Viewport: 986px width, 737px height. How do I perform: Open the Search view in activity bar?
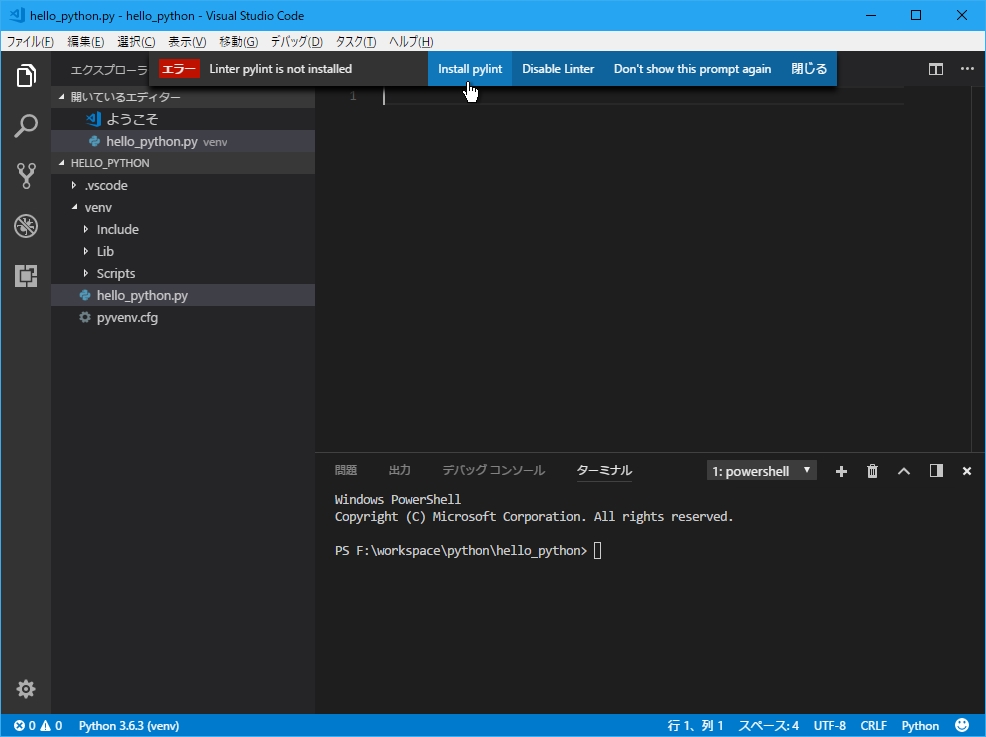pos(26,126)
